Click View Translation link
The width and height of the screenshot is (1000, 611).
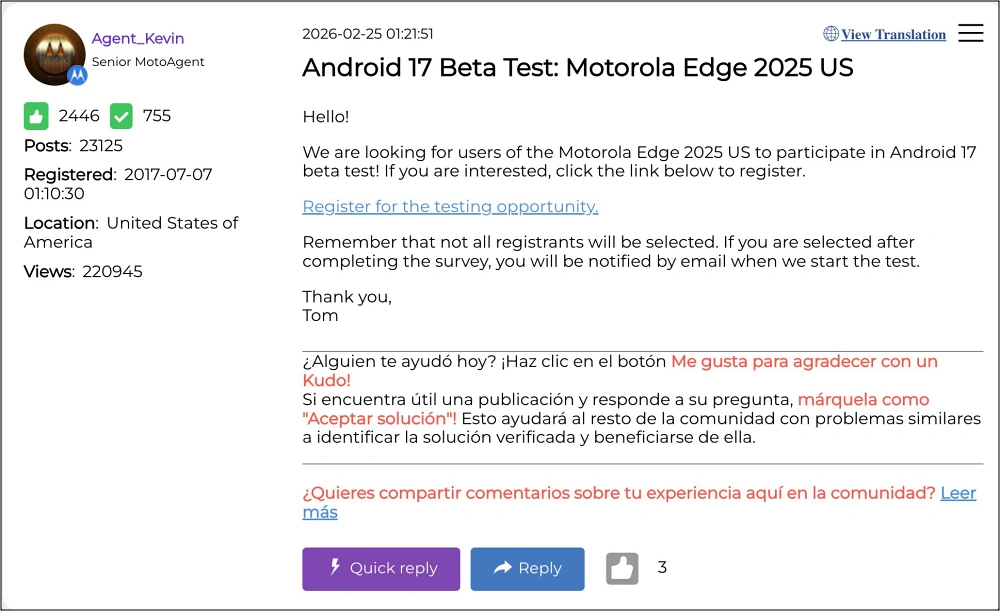(893, 35)
